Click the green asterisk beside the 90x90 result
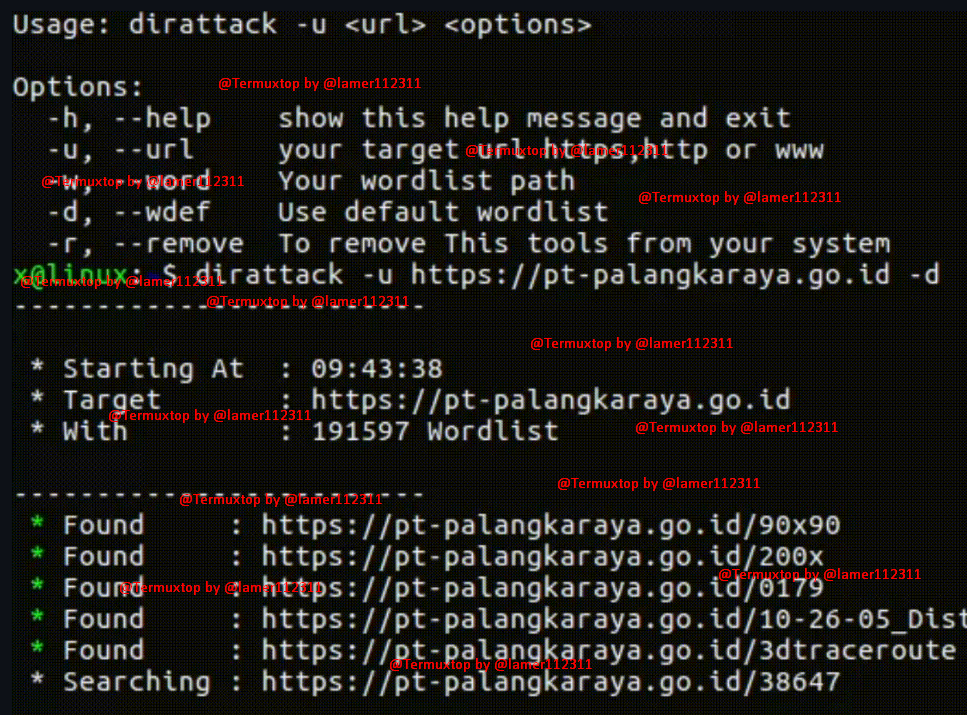Viewport: 967px width, 715px height. click(x=38, y=523)
